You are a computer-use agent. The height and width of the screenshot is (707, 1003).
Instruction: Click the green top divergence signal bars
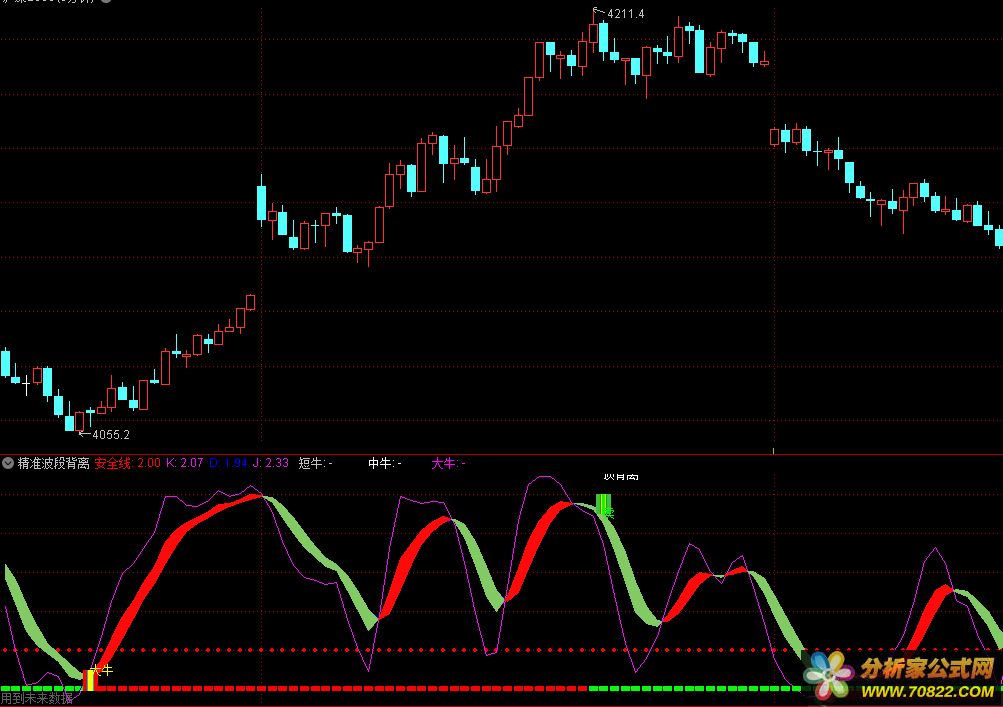(x=603, y=504)
